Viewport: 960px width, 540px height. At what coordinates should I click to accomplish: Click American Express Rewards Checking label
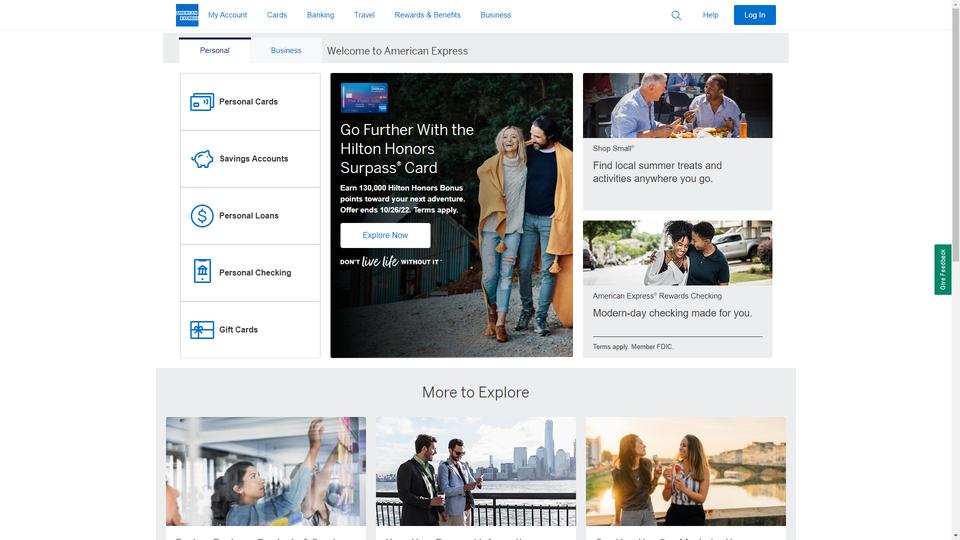[657, 296]
